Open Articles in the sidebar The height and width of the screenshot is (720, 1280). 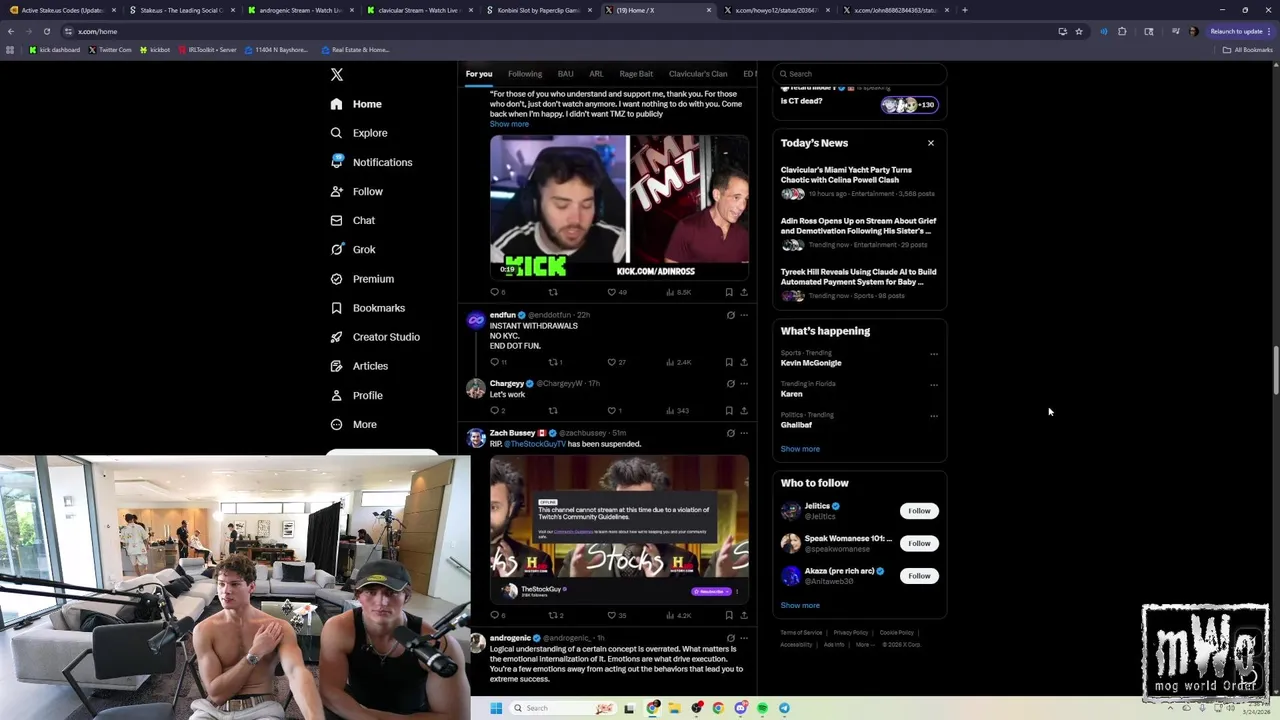coord(359,366)
